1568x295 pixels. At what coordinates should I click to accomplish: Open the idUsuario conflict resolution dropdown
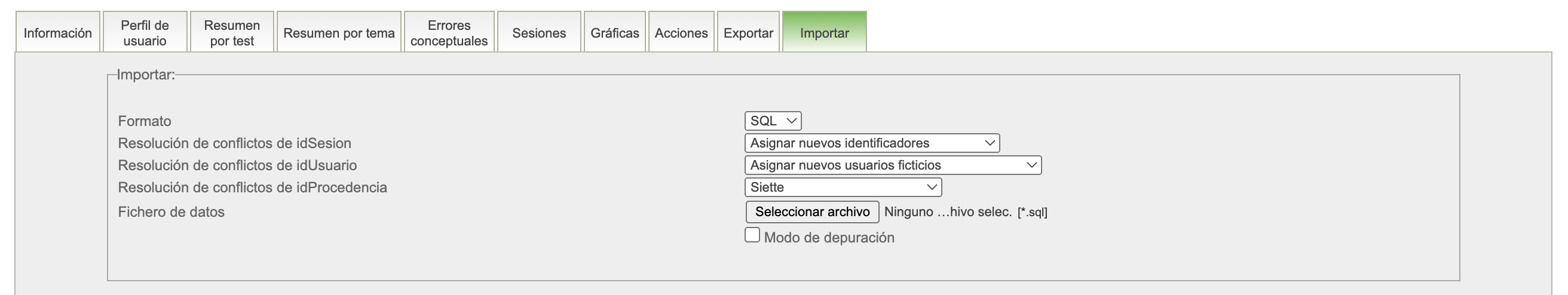pos(892,165)
